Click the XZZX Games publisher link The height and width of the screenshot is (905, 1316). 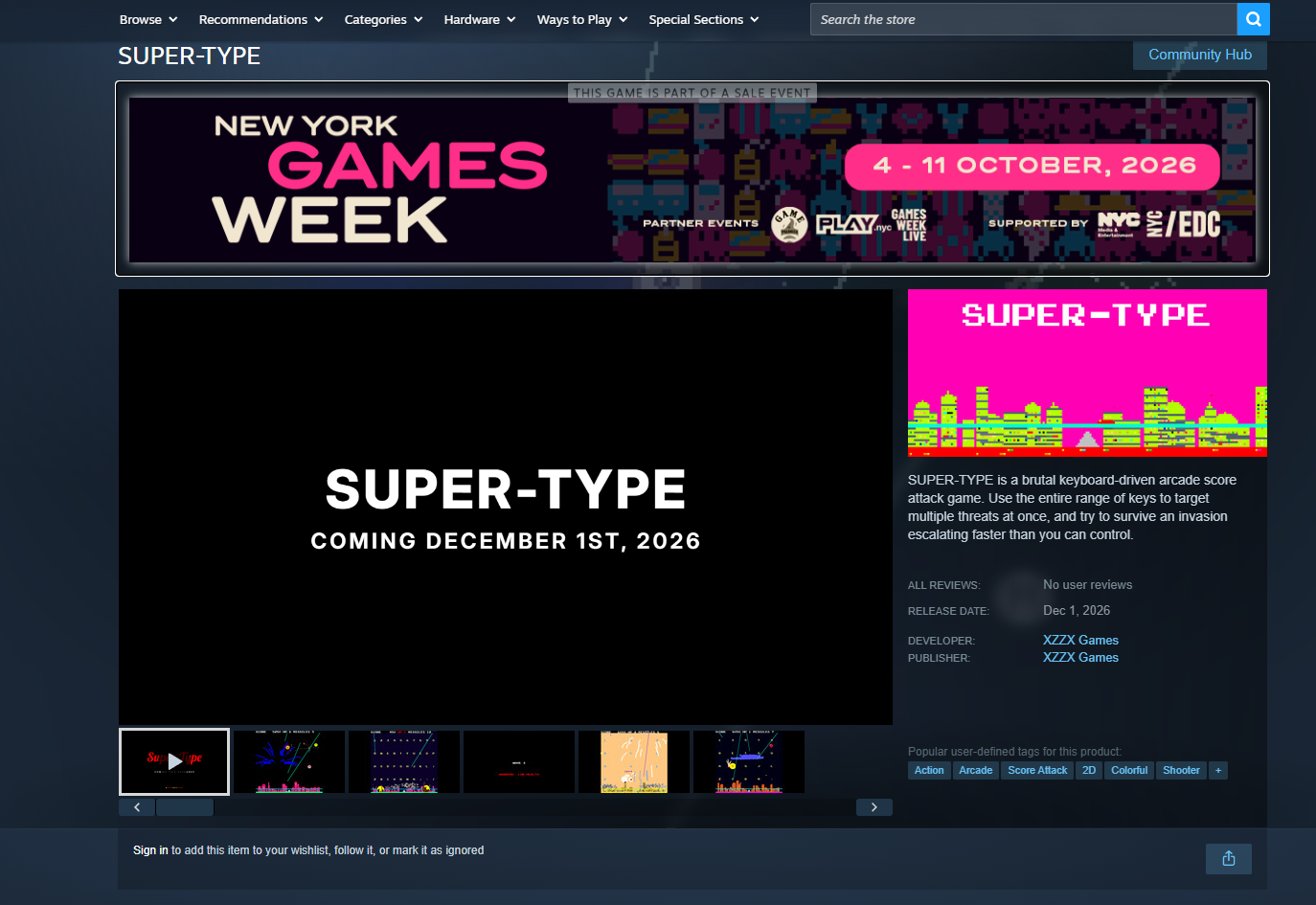[x=1080, y=657]
